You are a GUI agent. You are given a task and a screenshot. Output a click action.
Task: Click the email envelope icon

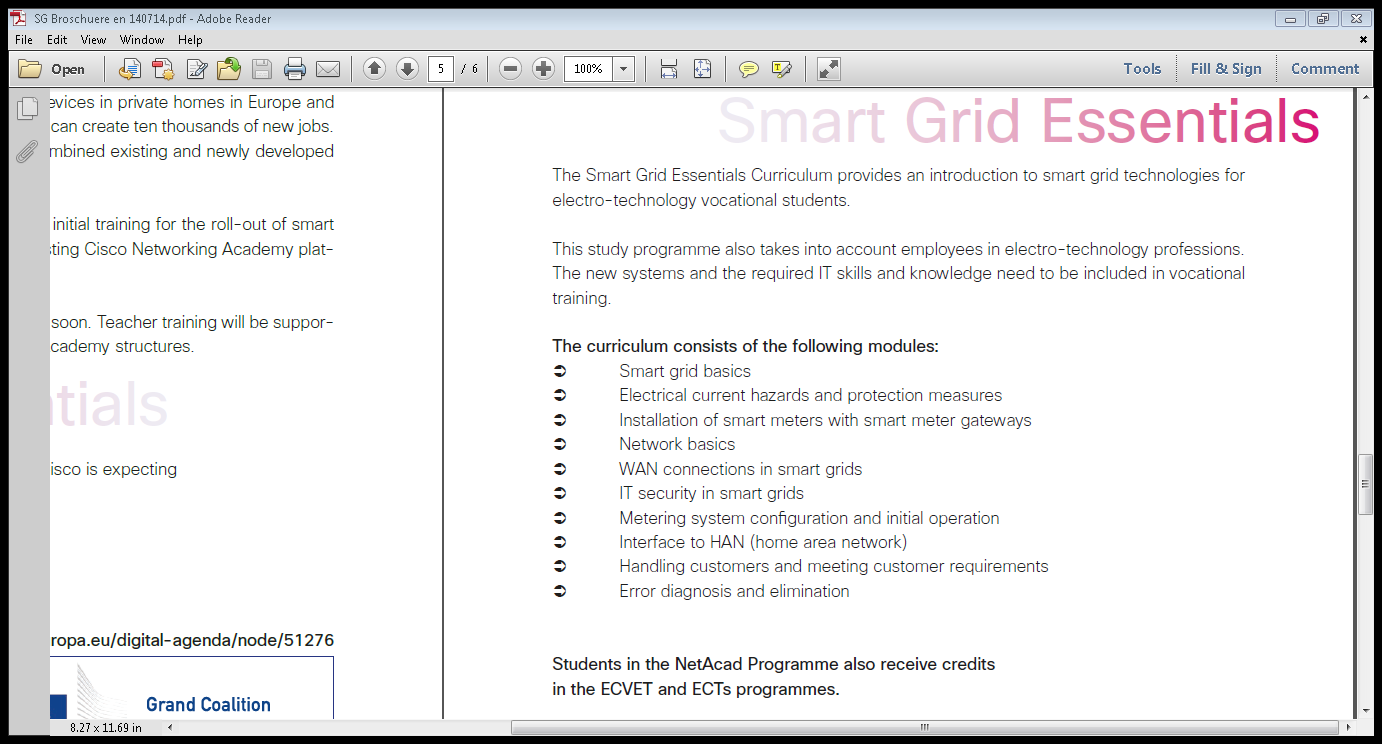(x=328, y=69)
